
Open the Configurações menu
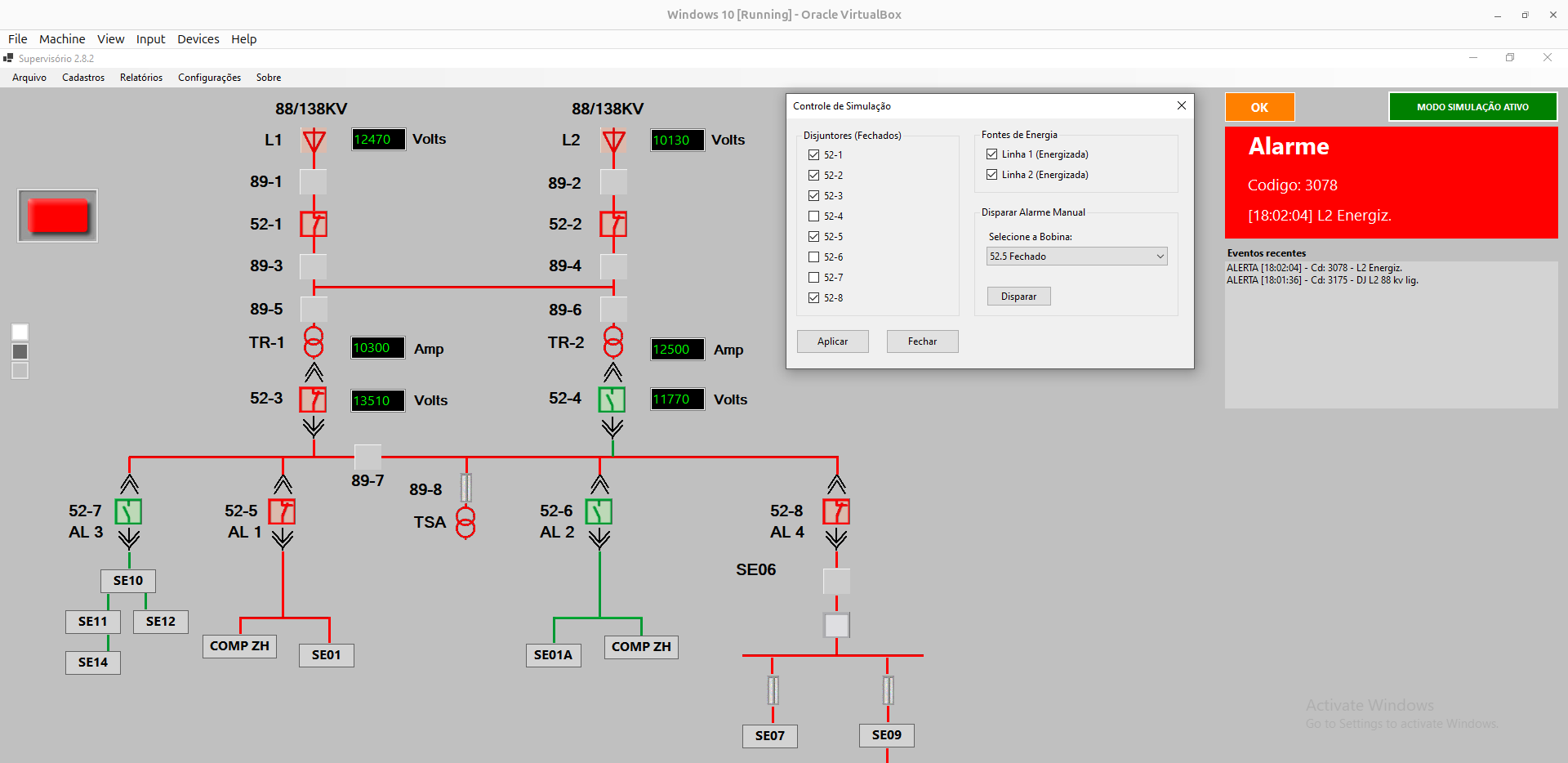209,78
